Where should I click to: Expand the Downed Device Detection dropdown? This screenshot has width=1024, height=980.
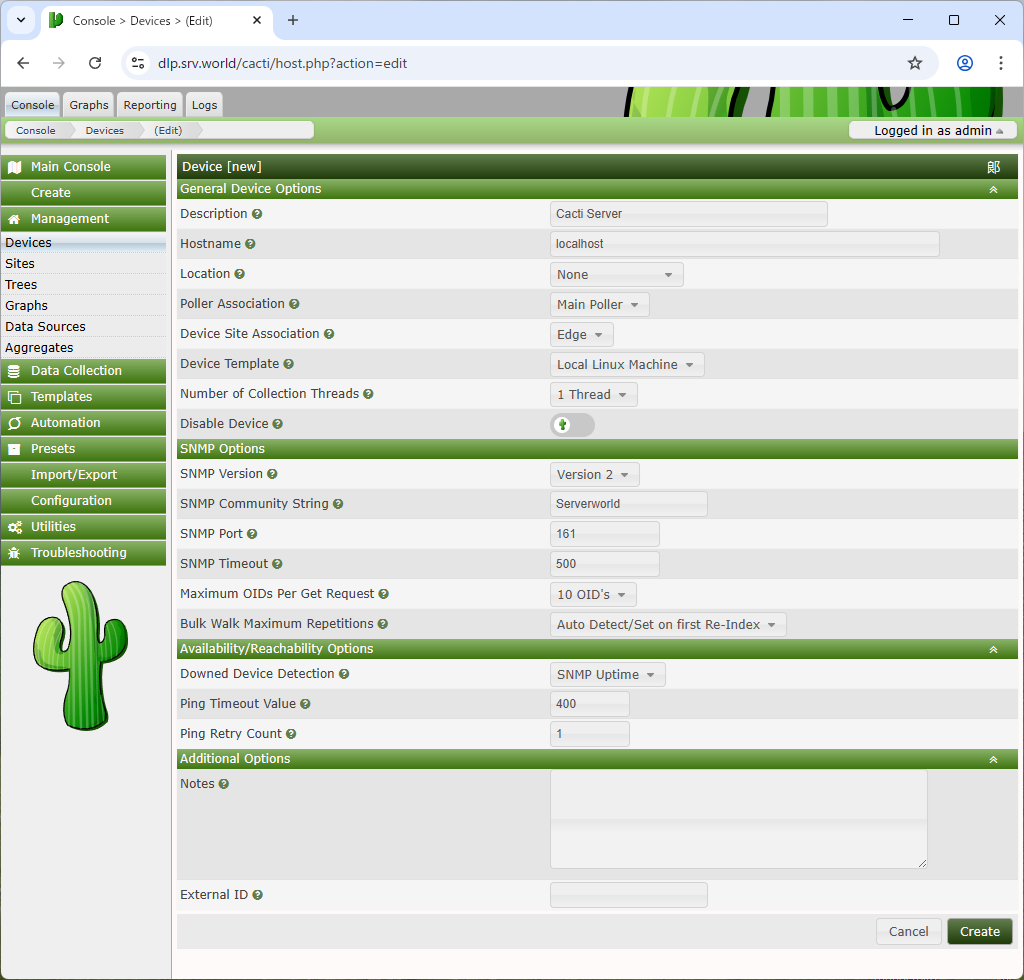607,675
